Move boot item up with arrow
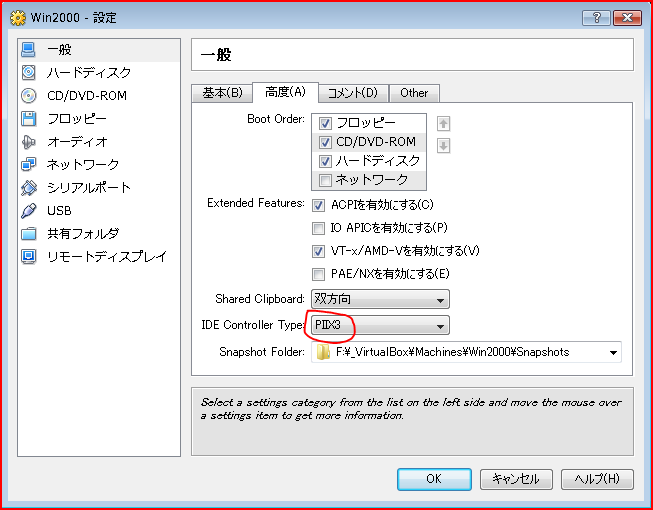Image resolution: width=653 pixels, height=510 pixels. (444, 124)
